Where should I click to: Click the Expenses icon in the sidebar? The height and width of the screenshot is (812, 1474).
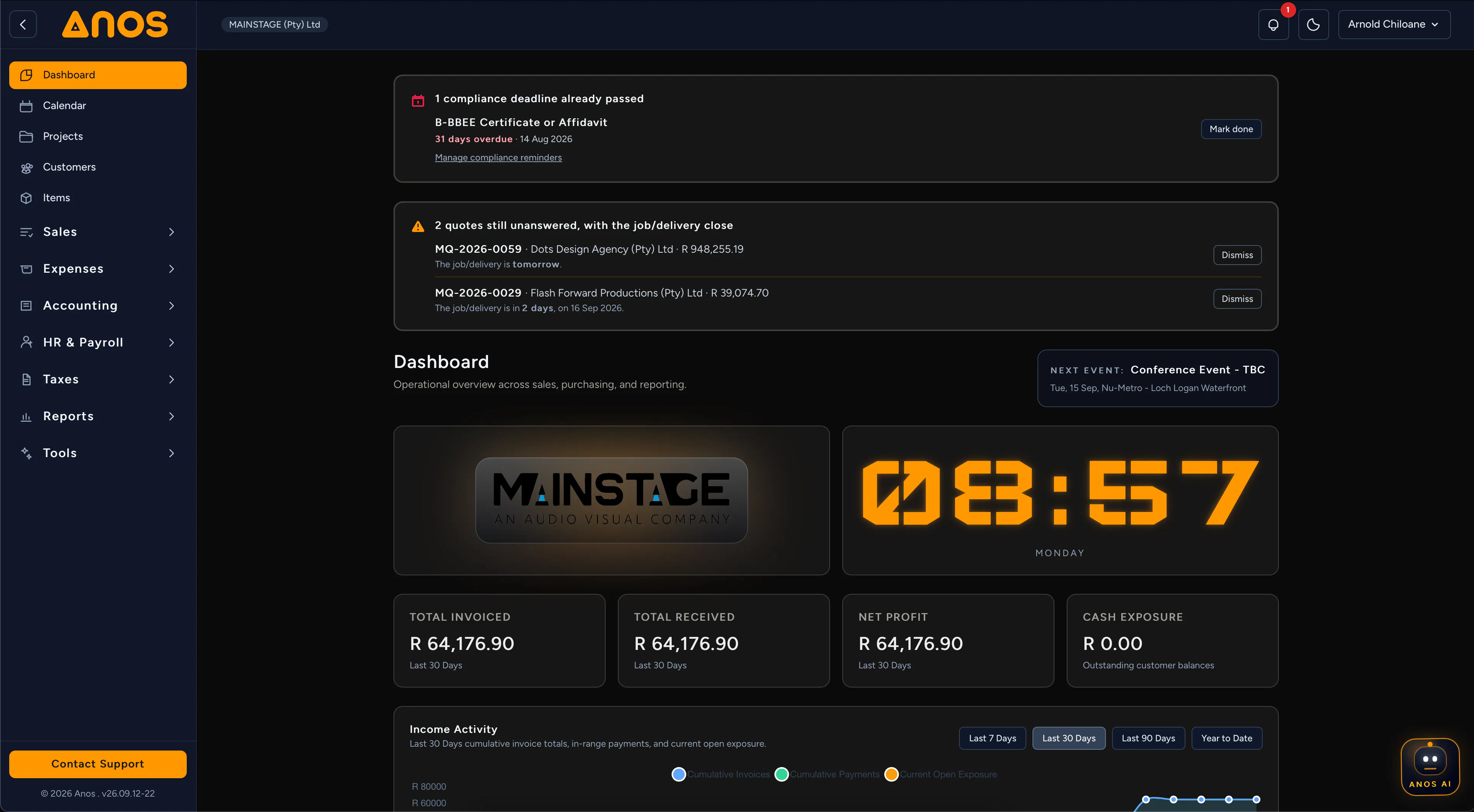[26, 269]
